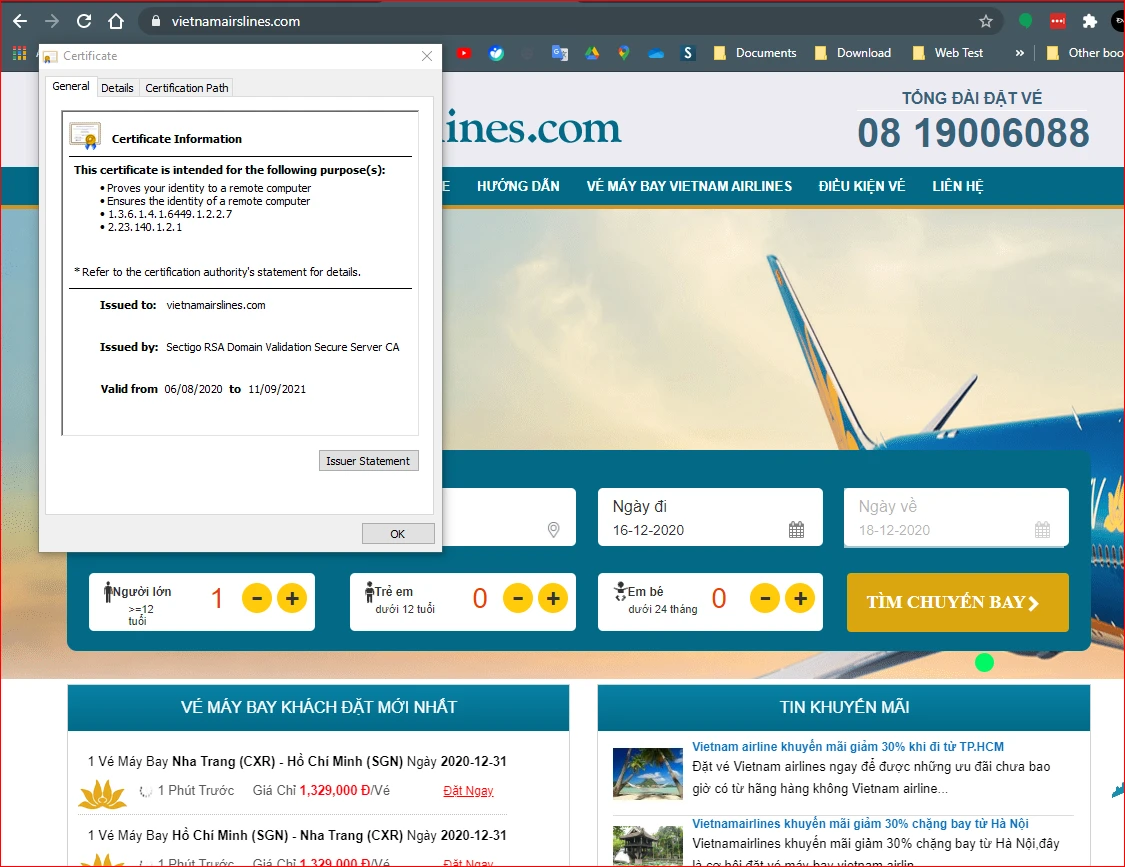Click the VÉ MÁY BAY KHÁCH ĐẶT MỚI NHẤT heading
The width and height of the screenshot is (1125, 867).
[319, 707]
